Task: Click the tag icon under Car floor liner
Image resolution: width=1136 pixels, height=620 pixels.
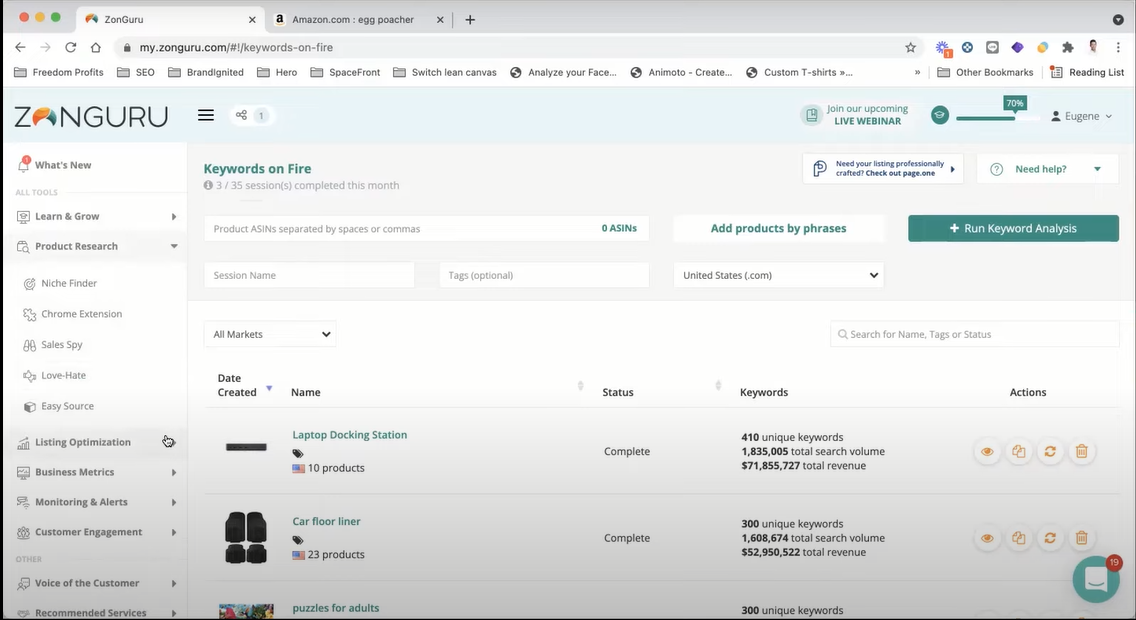Action: (x=298, y=540)
